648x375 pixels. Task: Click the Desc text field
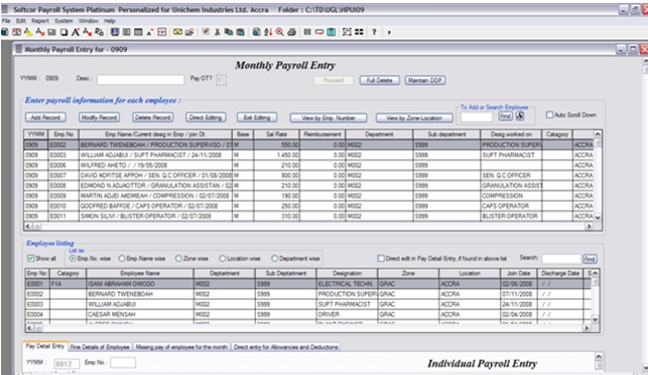tap(141, 80)
